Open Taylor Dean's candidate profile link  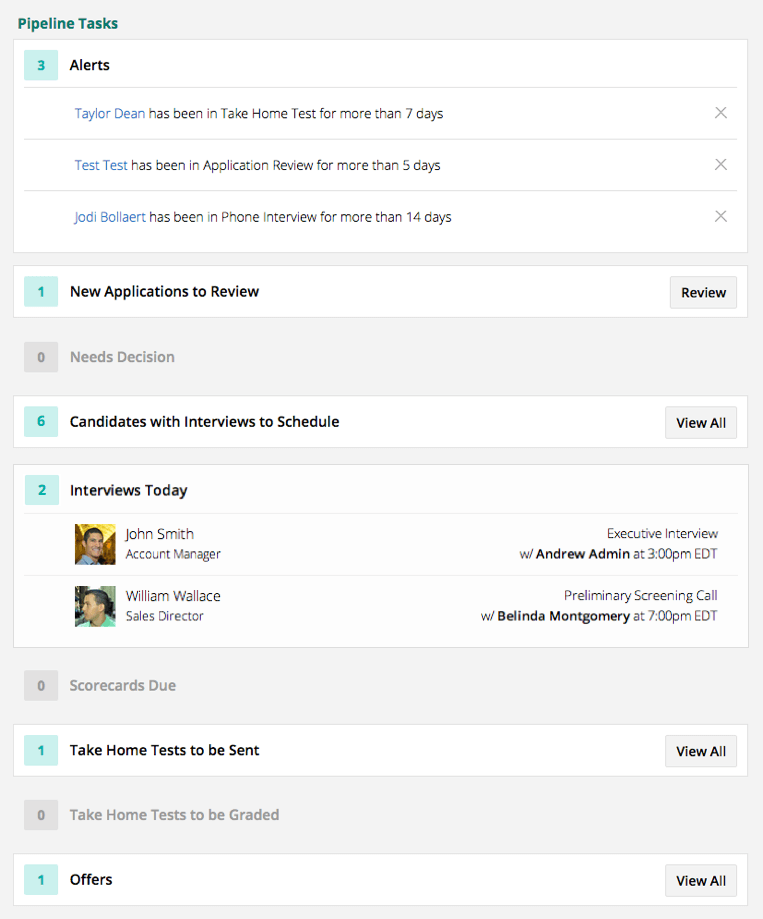pos(110,114)
